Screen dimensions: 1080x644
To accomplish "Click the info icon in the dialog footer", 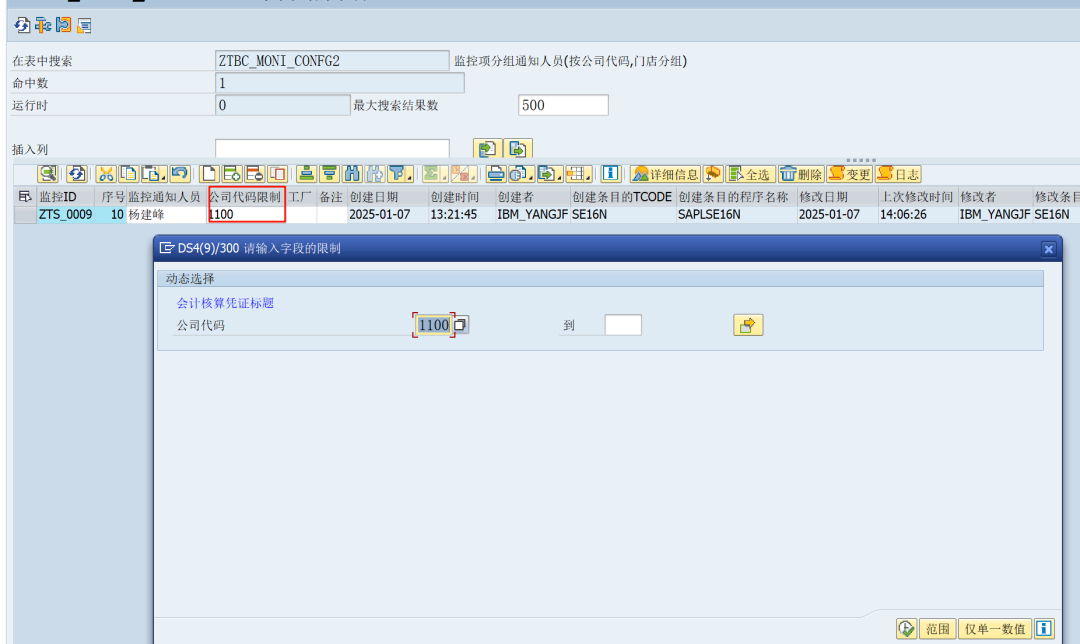I will pyautogui.click(x=1044, y=628).
